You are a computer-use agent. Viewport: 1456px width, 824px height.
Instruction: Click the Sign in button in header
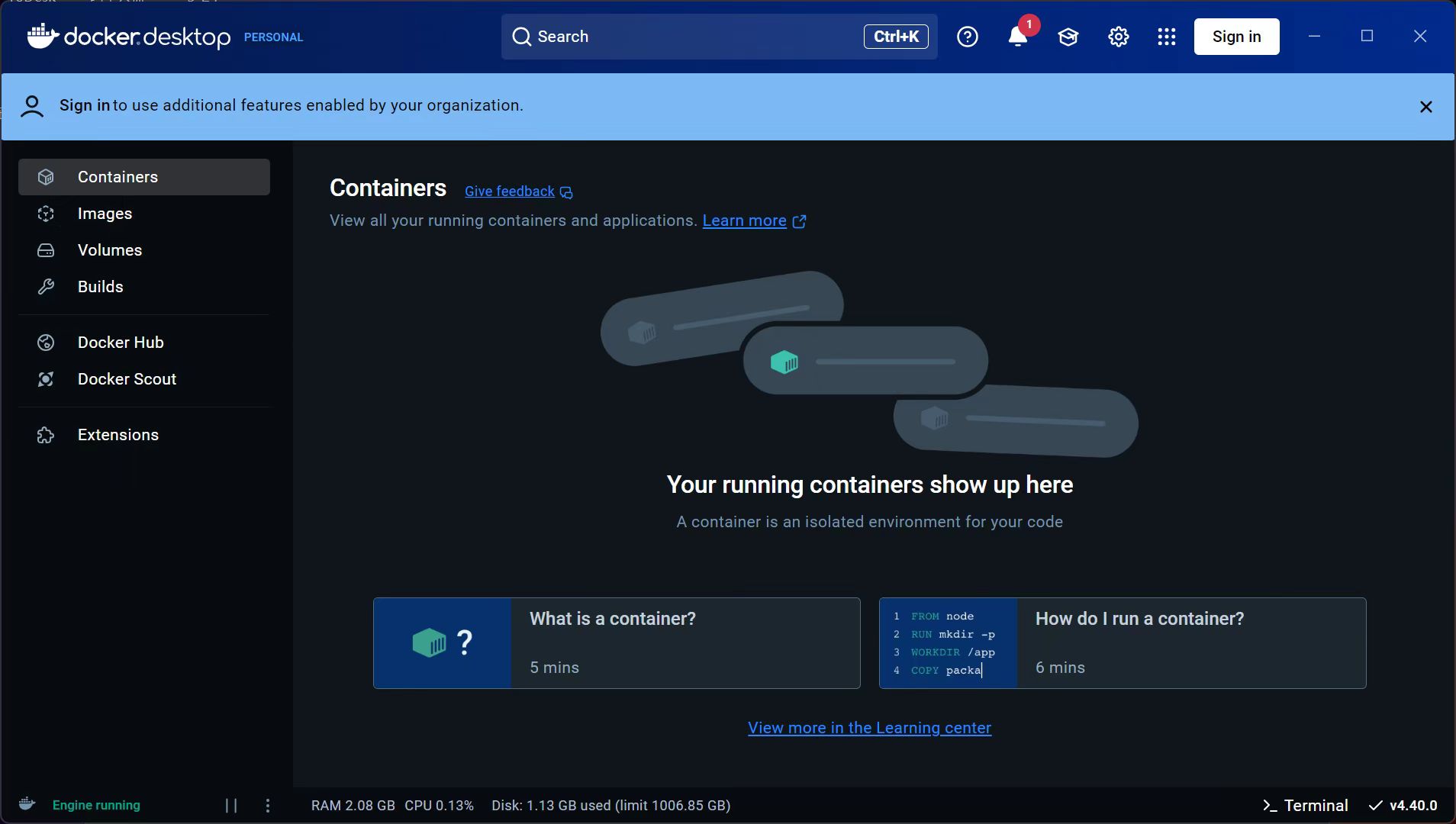[x=1236, y=37]
